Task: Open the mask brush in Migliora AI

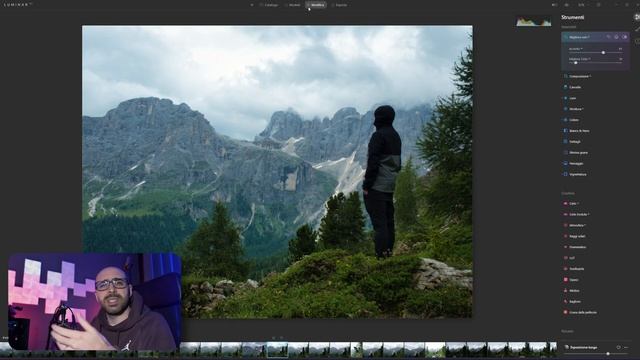Action: pos(608,37)
